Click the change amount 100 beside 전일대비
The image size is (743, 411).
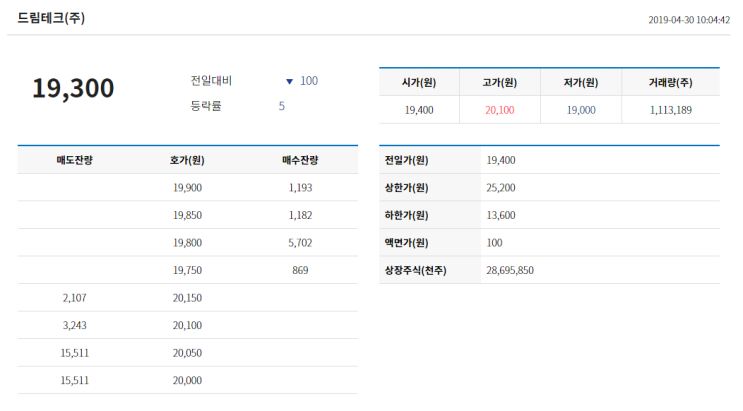pos(309,81)
